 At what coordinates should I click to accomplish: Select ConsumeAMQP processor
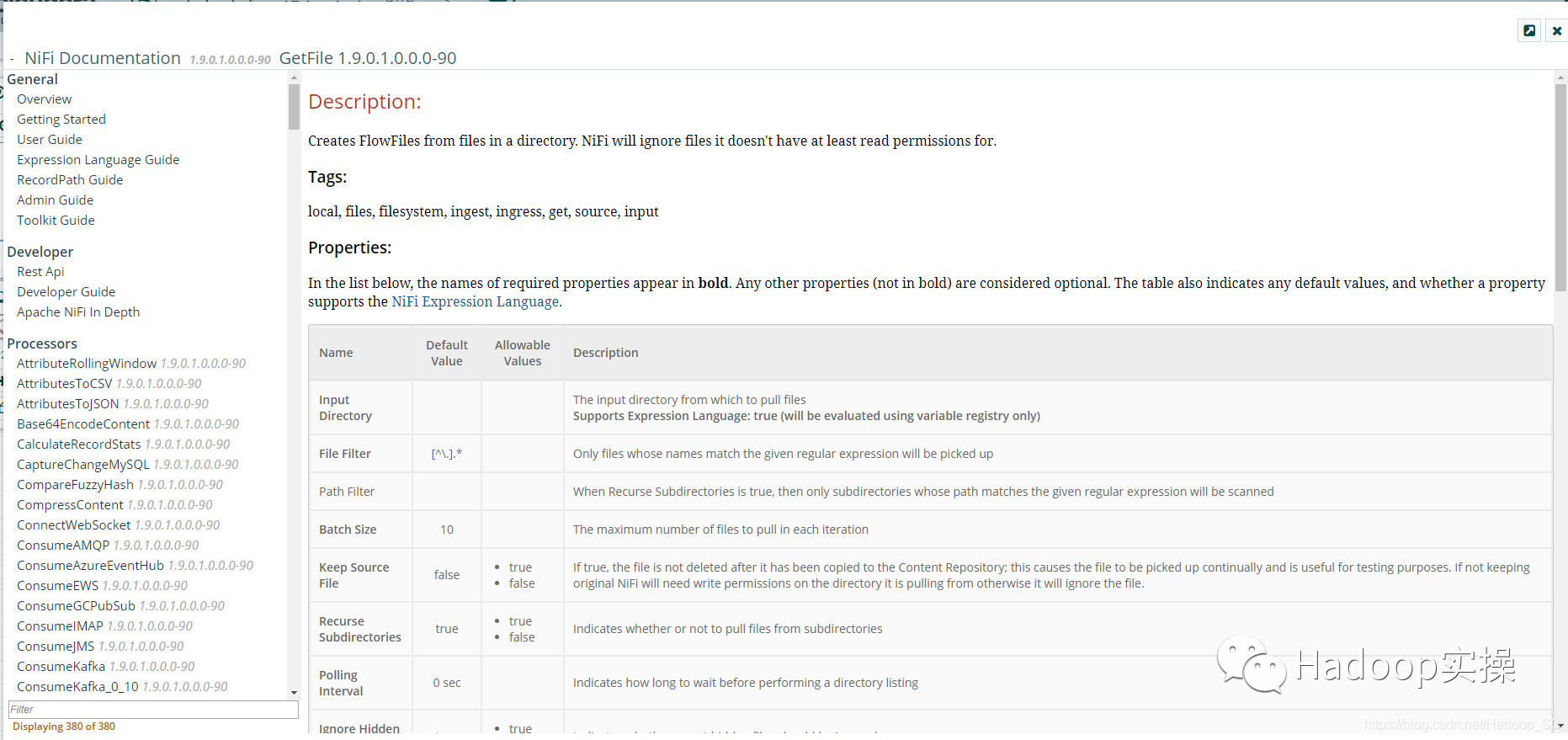click(x=63, y=546)
